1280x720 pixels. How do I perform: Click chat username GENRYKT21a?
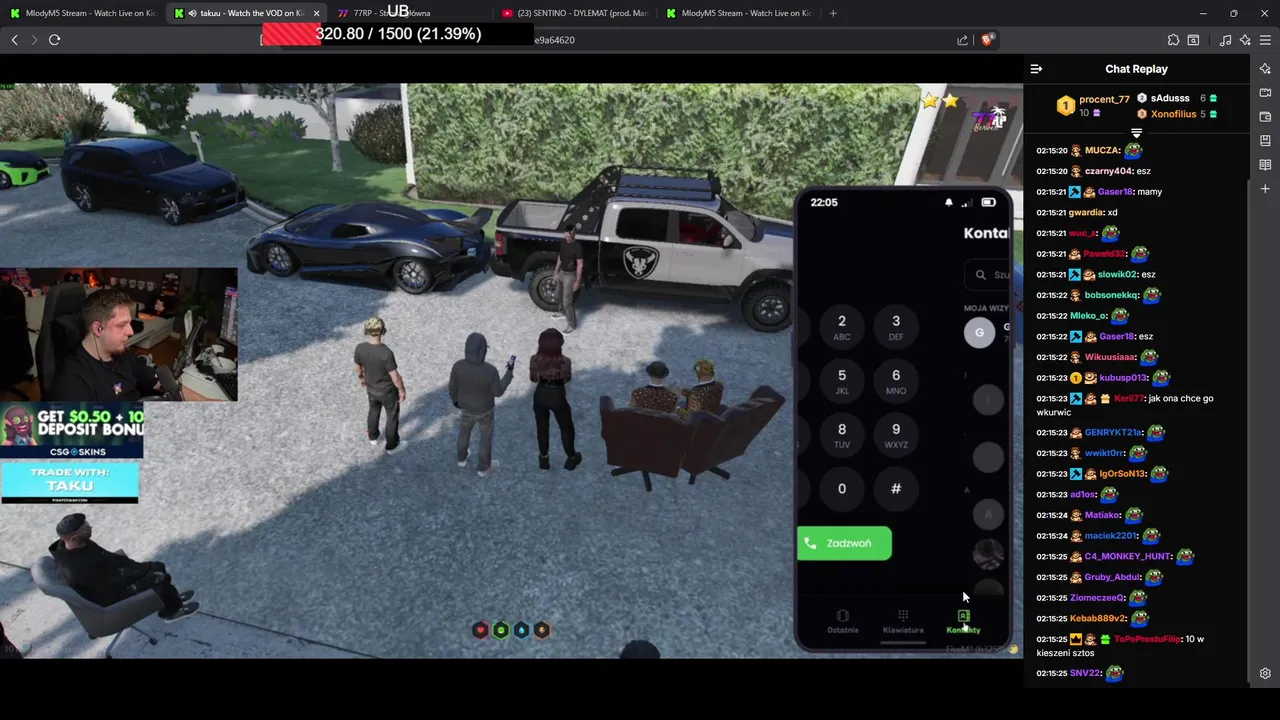(1113, 432)
